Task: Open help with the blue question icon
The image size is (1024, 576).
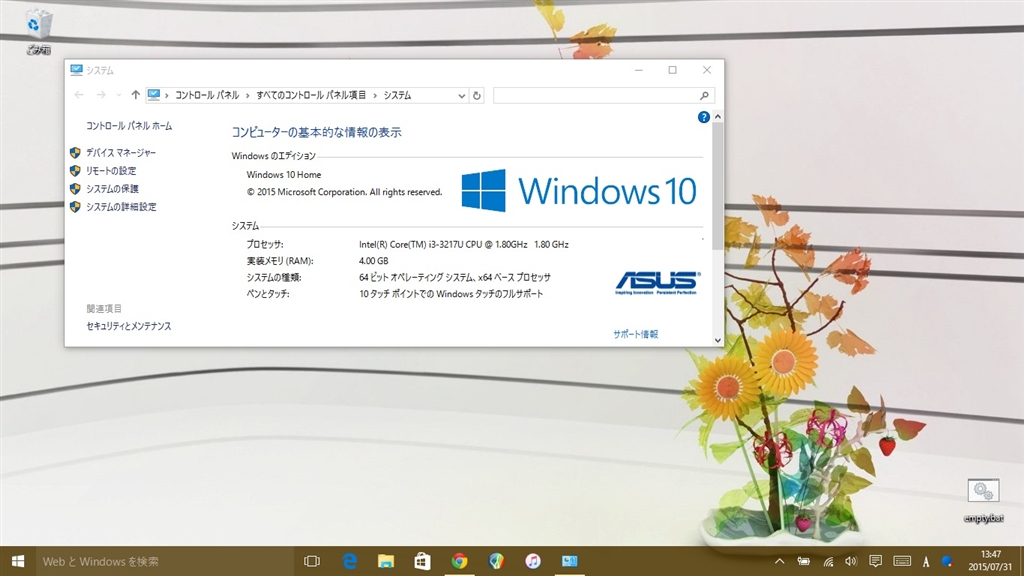Action: 703,117
